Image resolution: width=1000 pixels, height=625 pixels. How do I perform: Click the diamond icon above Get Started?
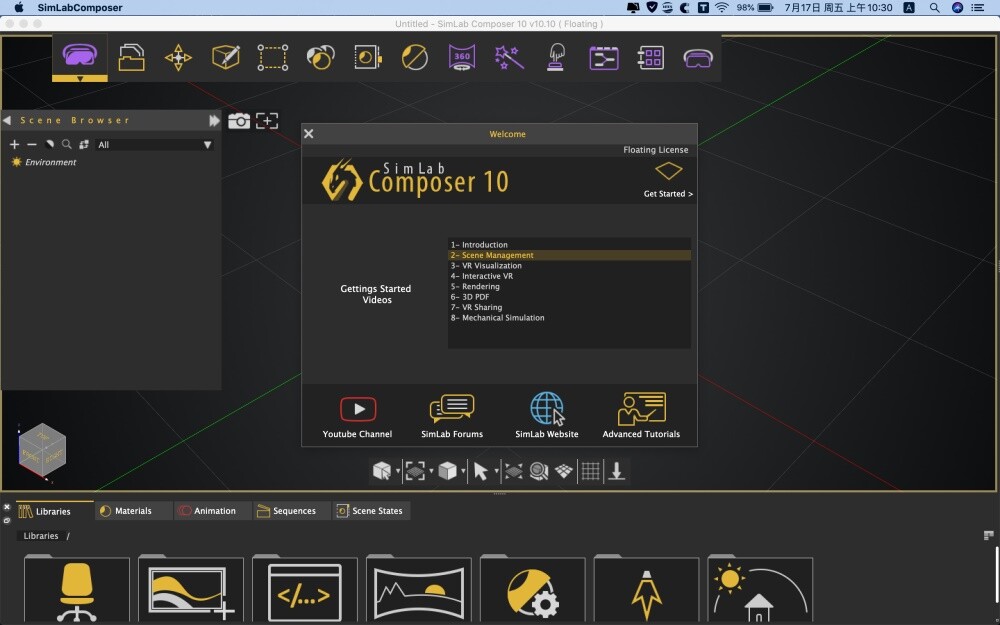668,171
